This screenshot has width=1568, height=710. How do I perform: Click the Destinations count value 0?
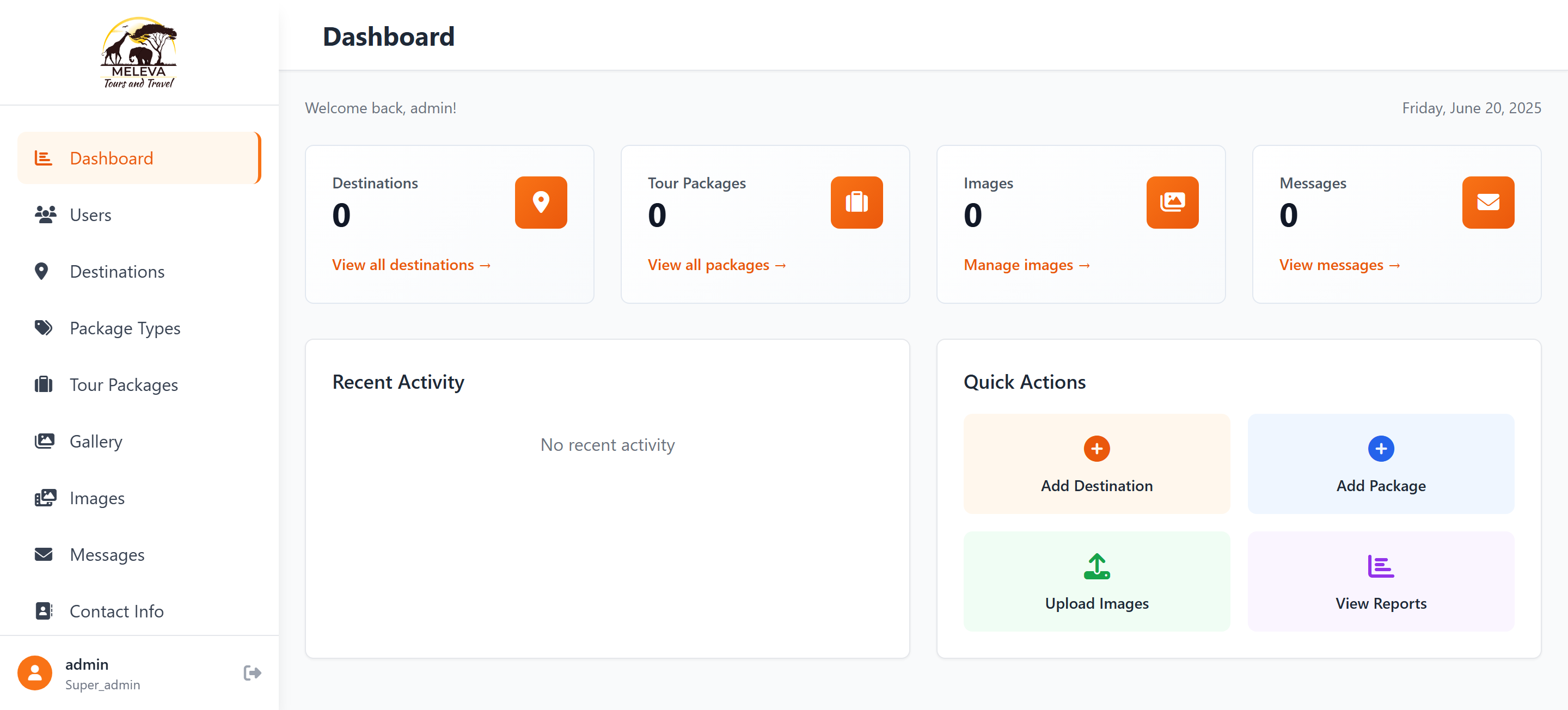[x=341, y=216]
